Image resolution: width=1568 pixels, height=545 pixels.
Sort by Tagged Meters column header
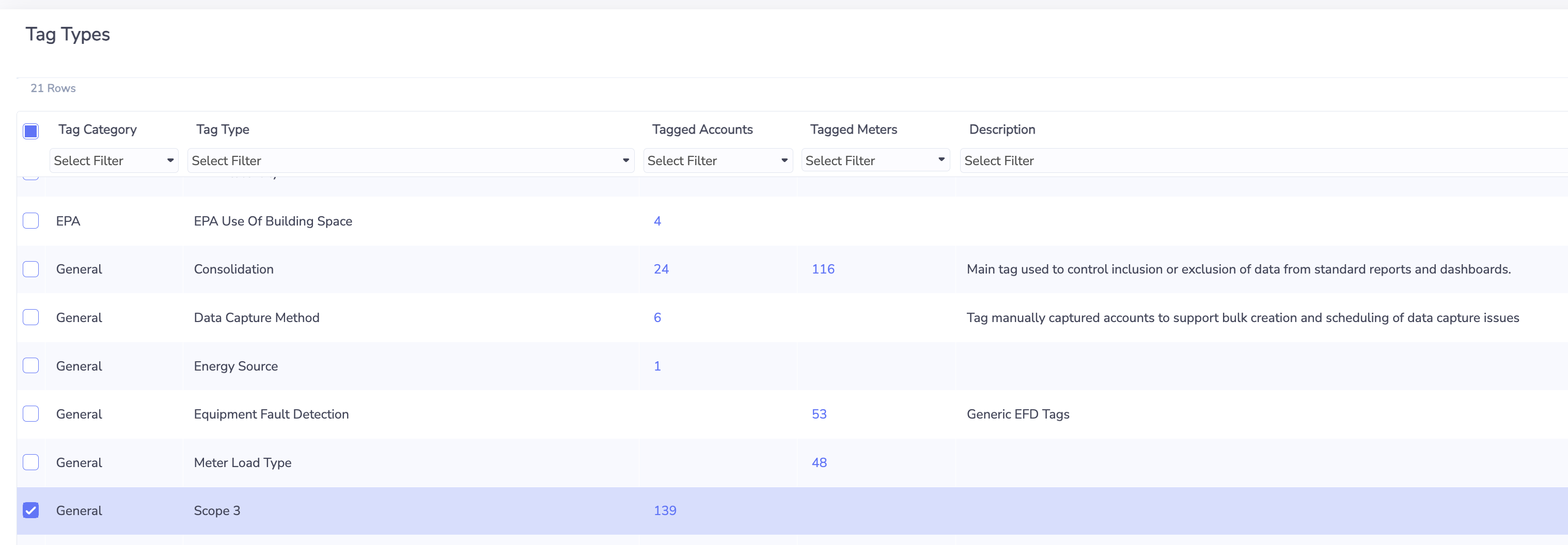(853, 130)
